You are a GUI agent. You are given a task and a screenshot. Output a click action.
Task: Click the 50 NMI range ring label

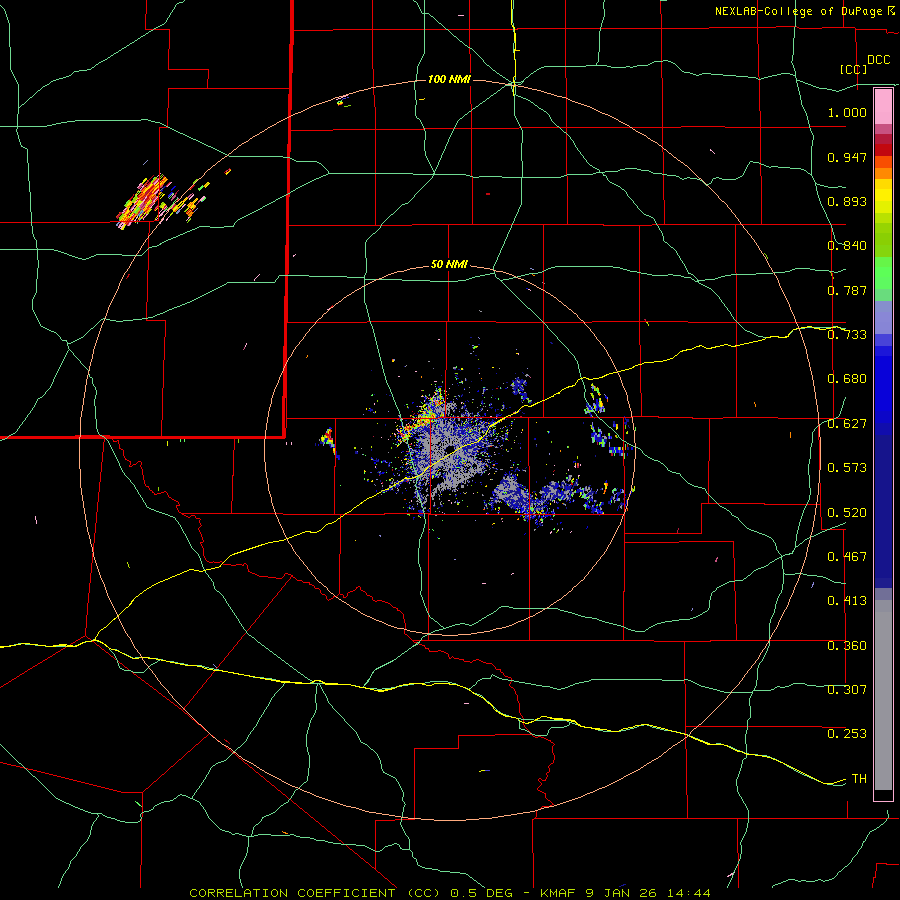coord(449,265)
